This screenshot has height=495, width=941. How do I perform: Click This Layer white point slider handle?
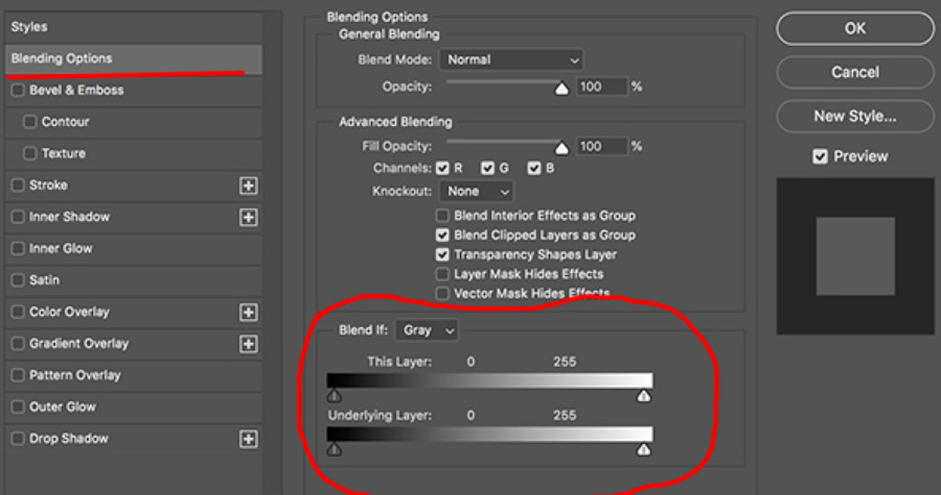(644, 396)
